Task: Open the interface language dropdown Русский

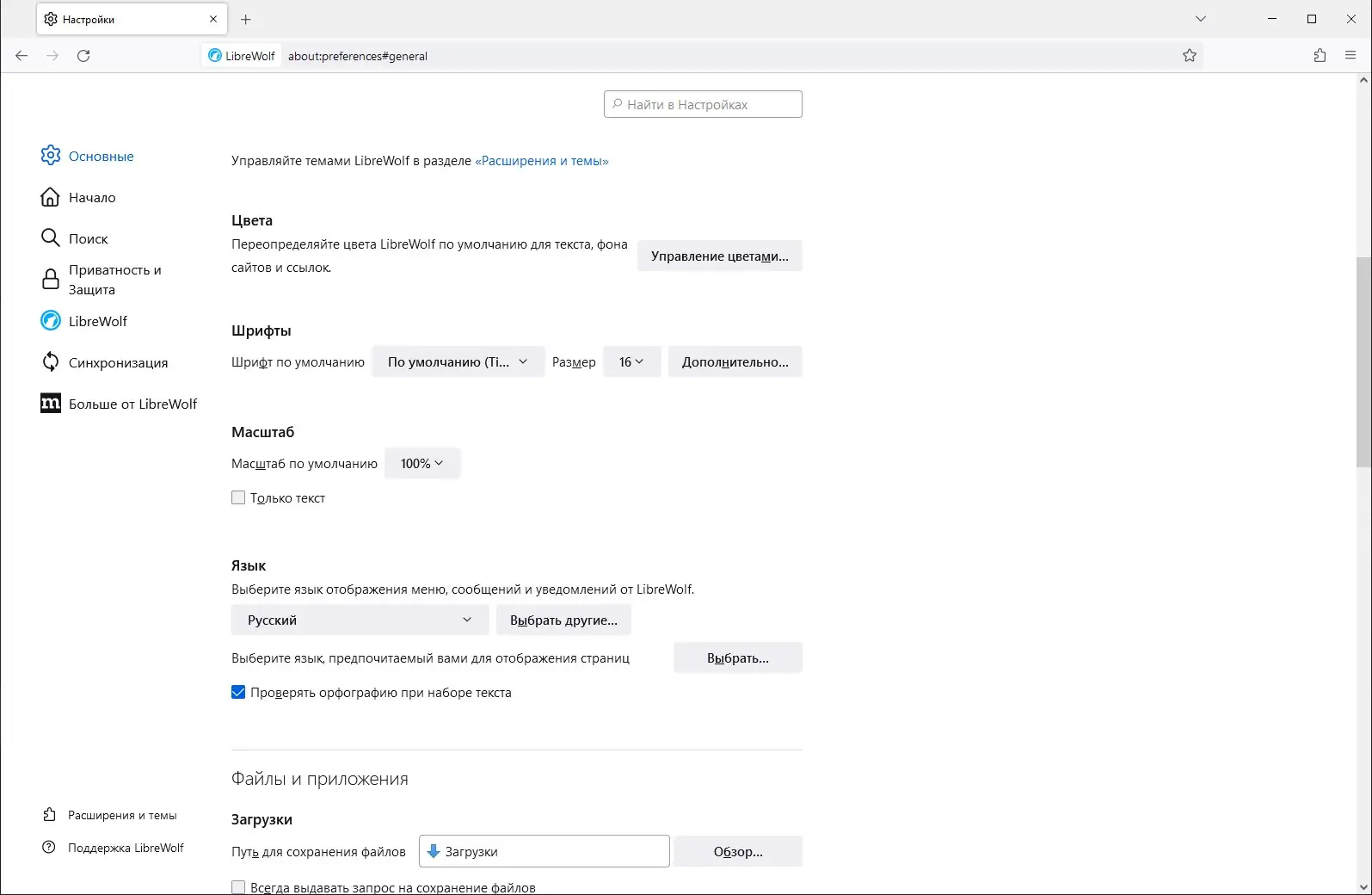Action: click(x=360, y=620)
